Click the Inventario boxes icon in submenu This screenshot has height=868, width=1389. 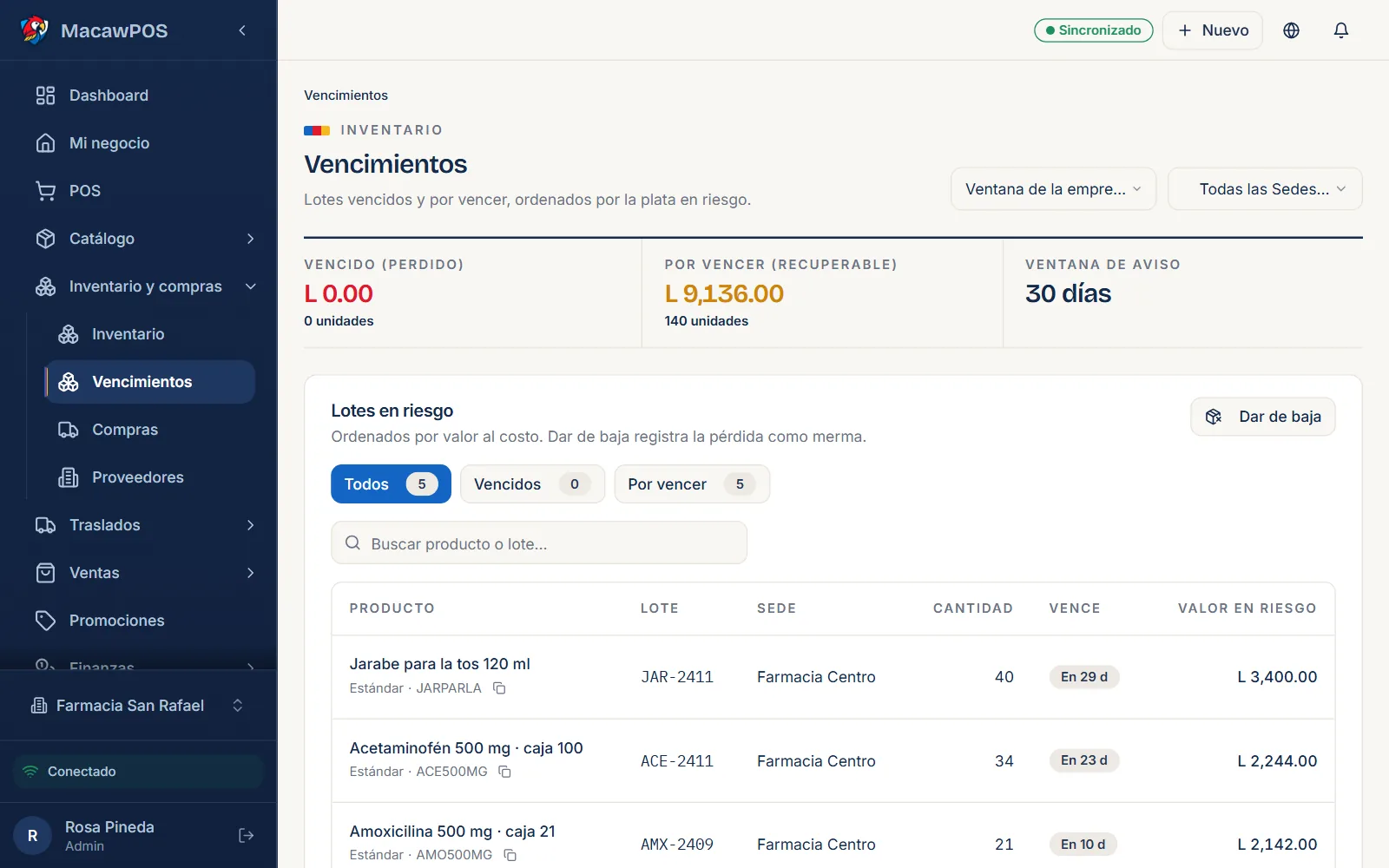pyautogui.click(x=68, y=334)
